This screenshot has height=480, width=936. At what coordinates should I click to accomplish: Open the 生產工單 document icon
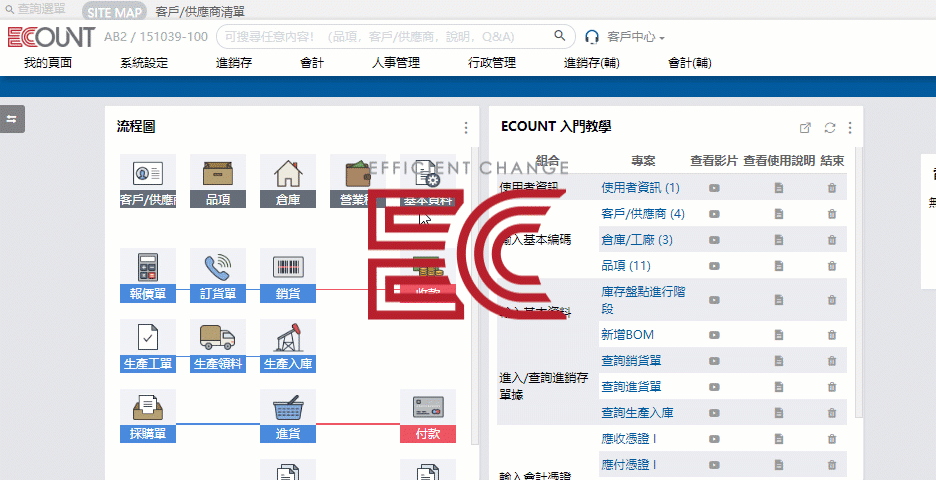tap(147, 346)
